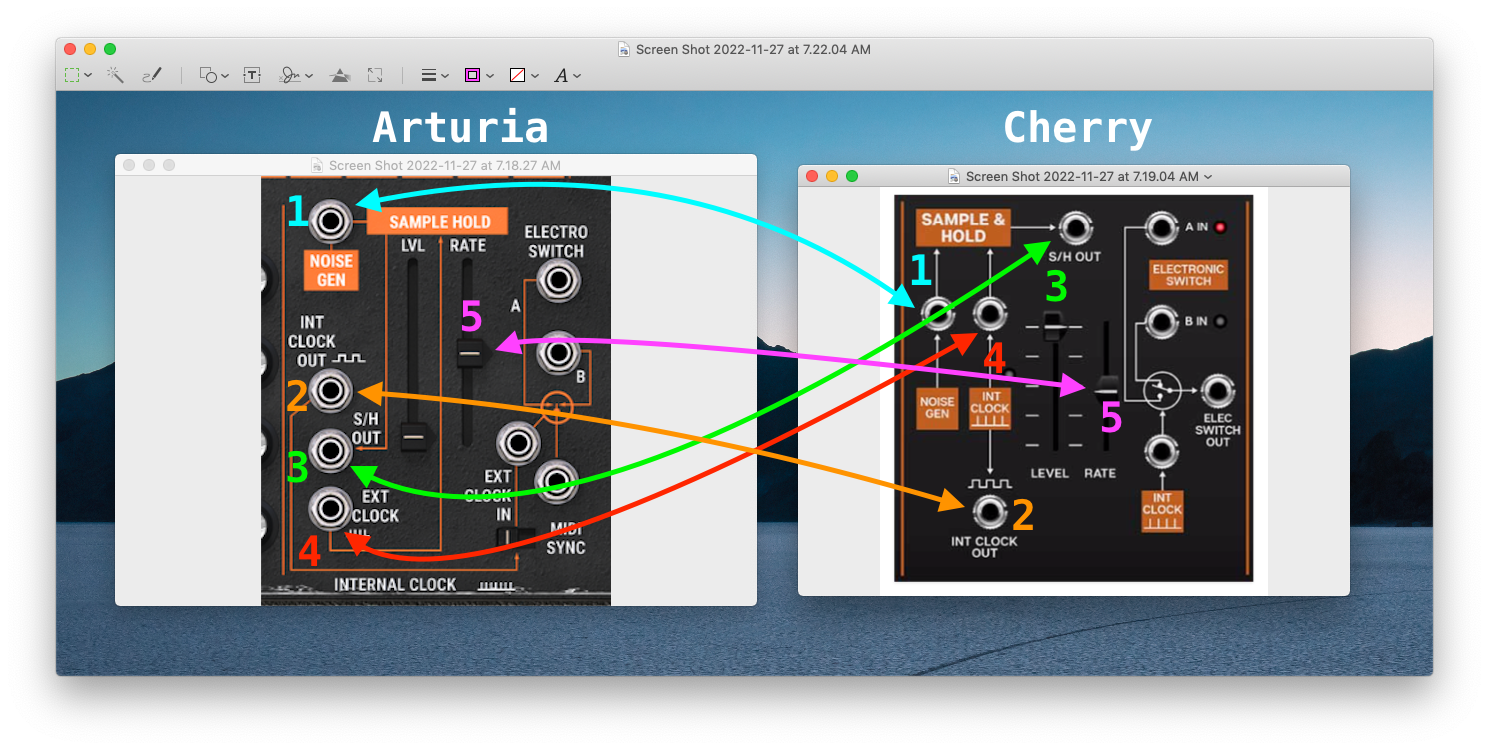This screenshot has width=1489, height=750.
Task: Expand the Shape Style dropdown arrow
Action: pyautogui.click(x=445, y=76)
